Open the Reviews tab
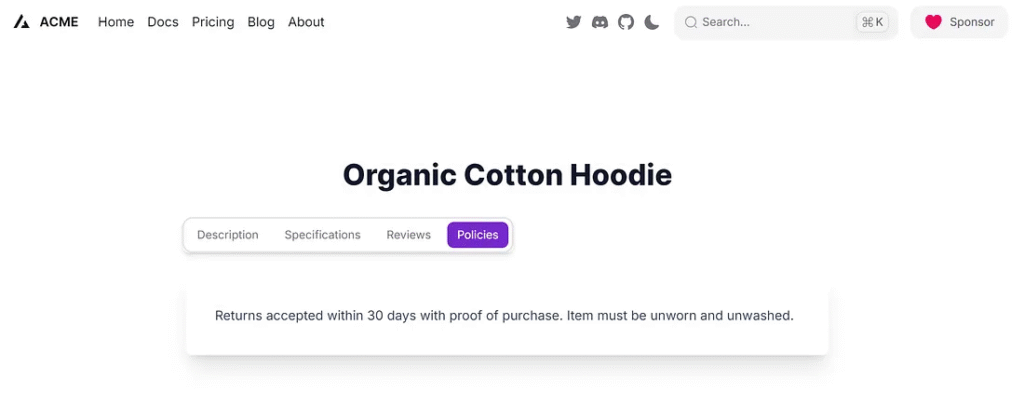Screen dimensions: 1024x406 pyautogui.click(x=408, y=235)
